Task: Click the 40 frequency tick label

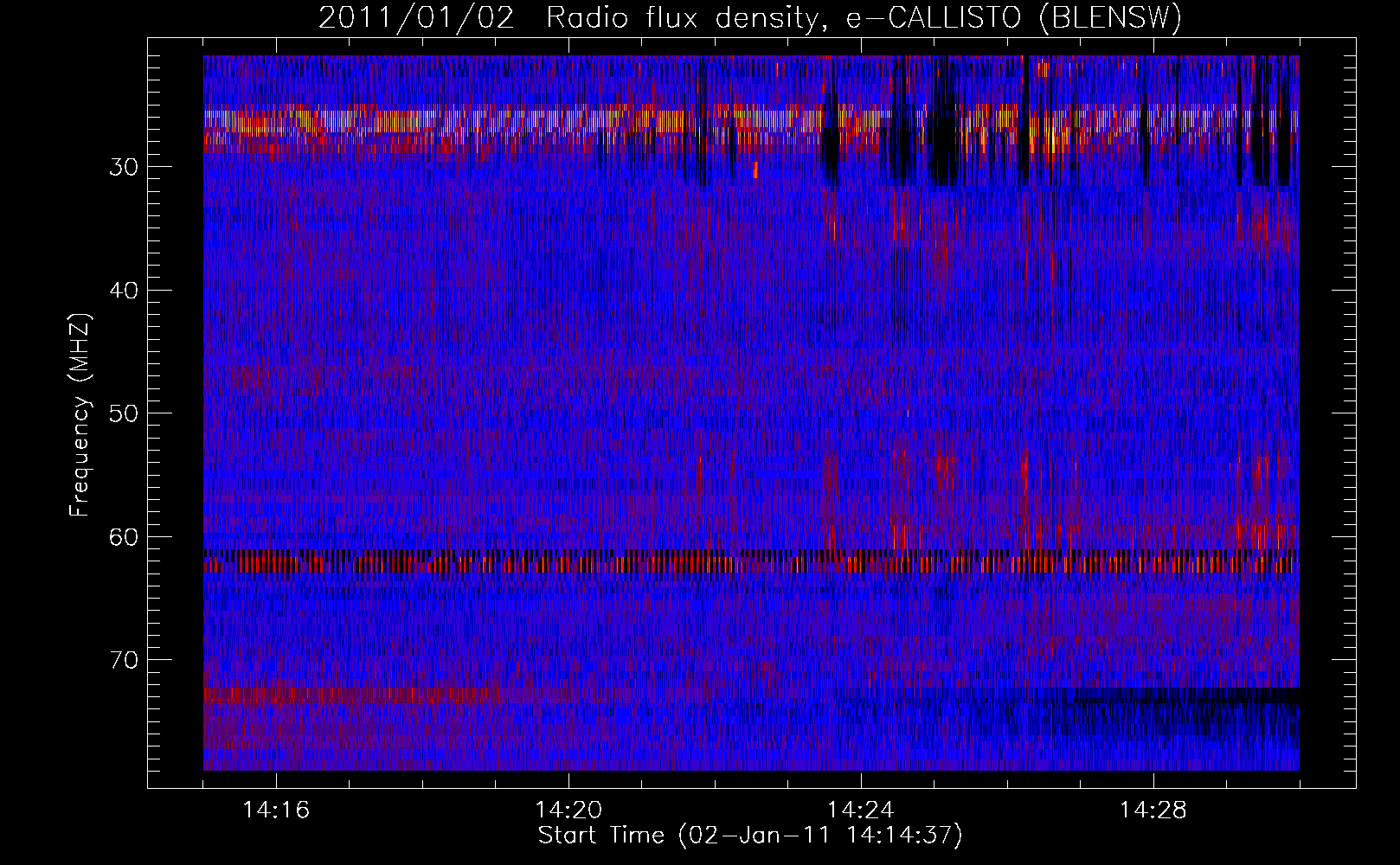Action: point(123,290)
